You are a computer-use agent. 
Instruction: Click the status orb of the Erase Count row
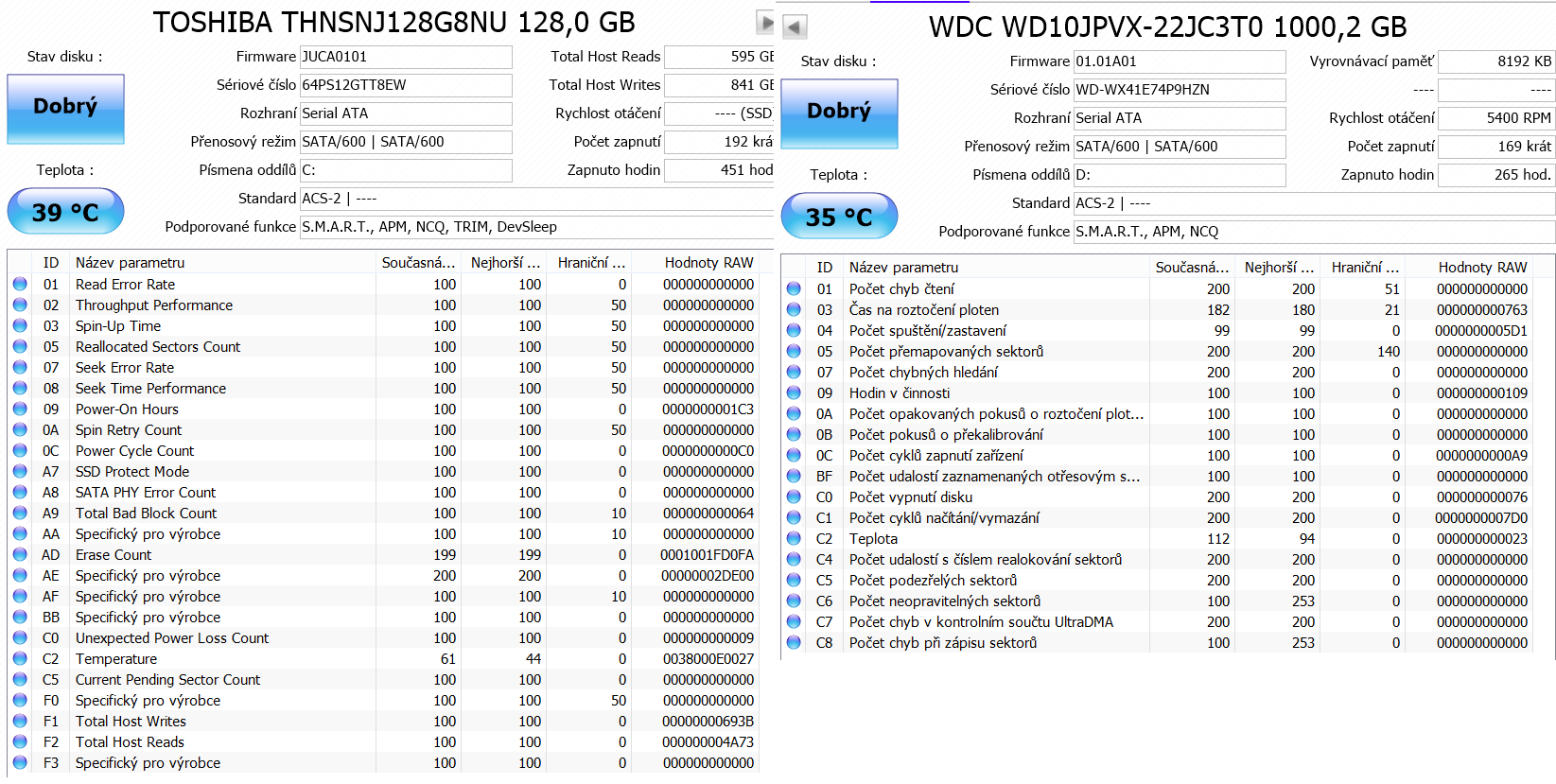point(20,554)
